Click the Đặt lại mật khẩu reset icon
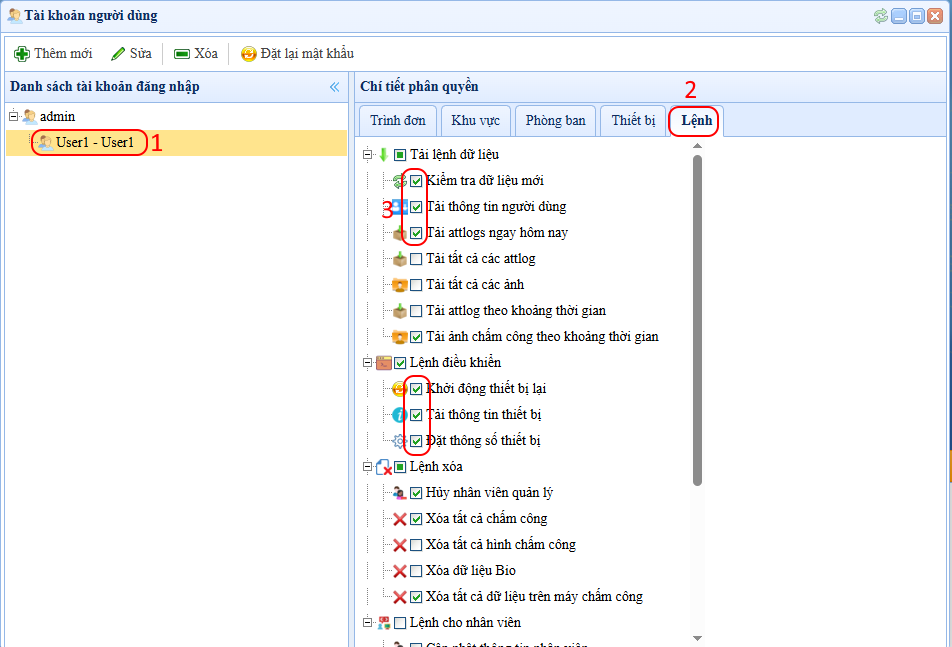This screenshot has width=952, height=647. [249, 54]
